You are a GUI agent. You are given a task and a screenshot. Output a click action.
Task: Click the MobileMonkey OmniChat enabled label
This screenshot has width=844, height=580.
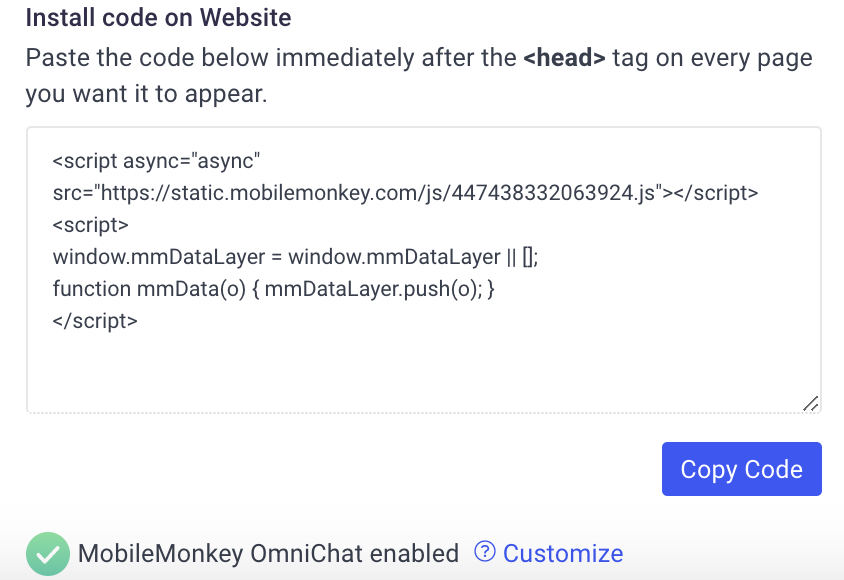pos(268,553)
